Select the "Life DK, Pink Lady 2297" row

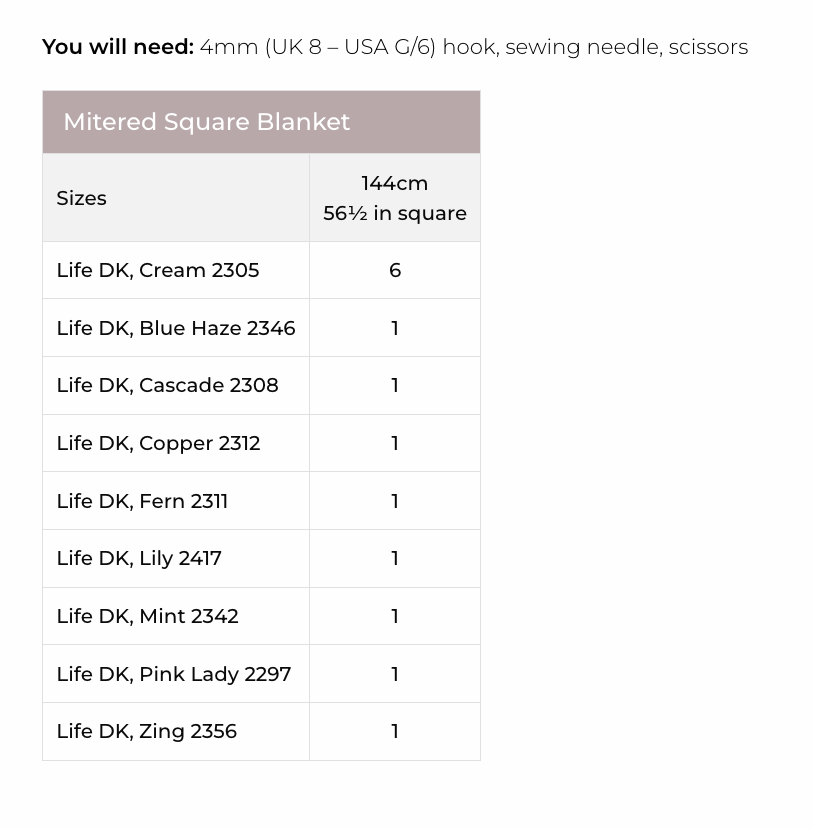pos(174,674)
